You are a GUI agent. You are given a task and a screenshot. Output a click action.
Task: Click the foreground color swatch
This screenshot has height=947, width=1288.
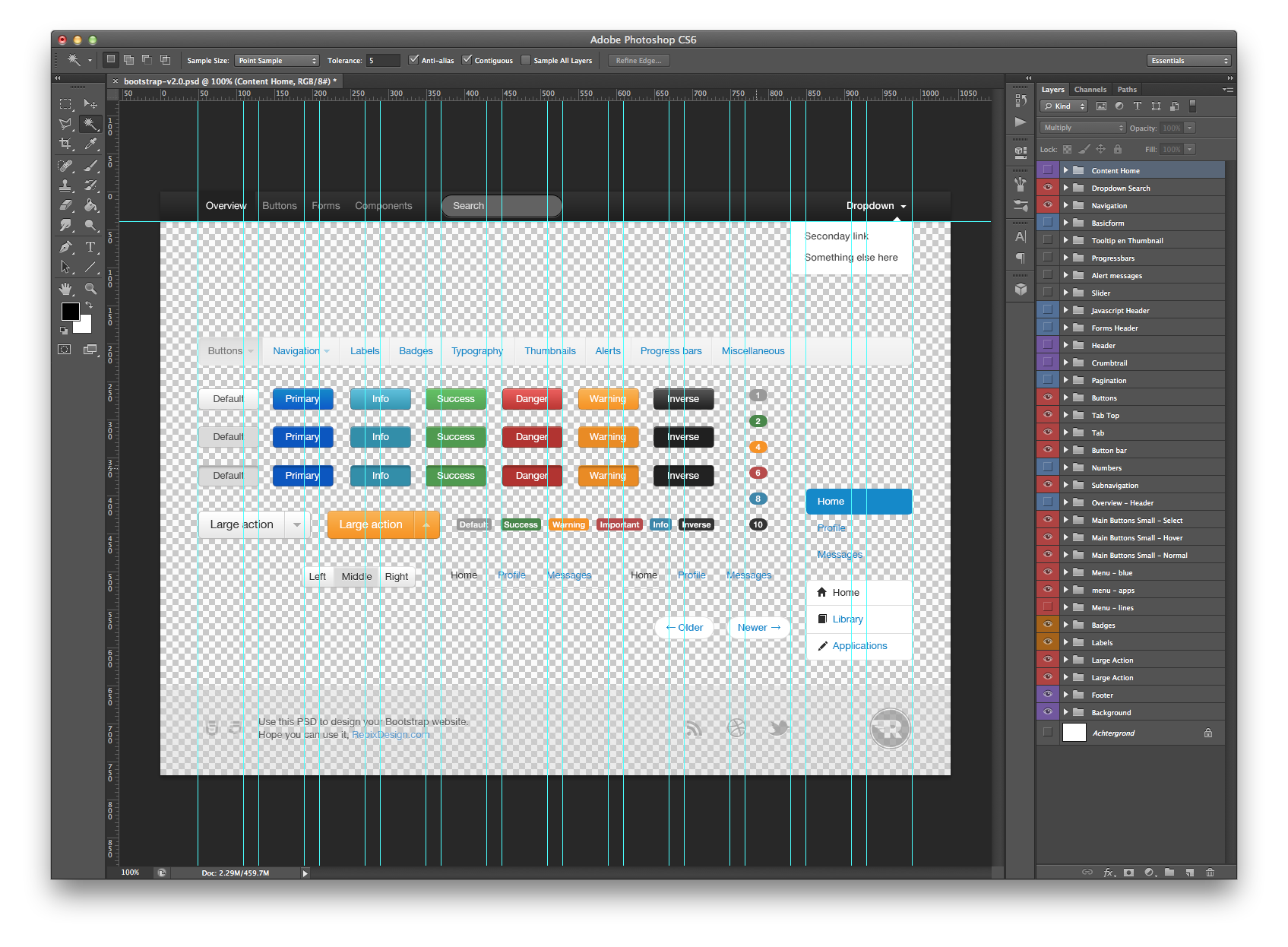coord(70,311)
